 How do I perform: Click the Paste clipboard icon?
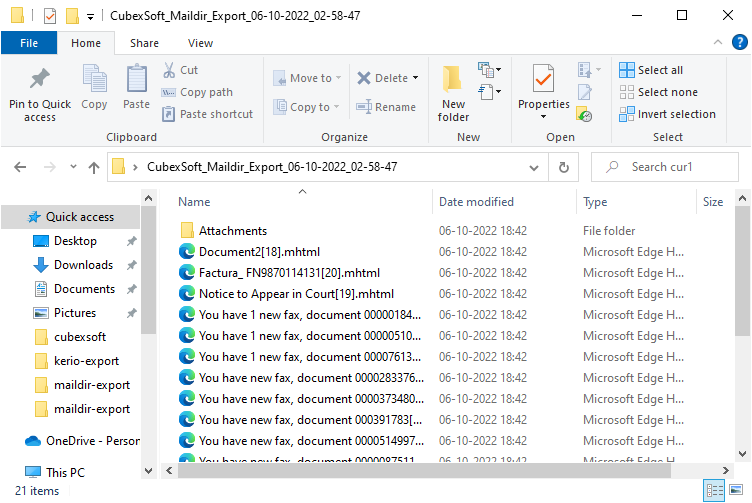click(x=137, y=78)
